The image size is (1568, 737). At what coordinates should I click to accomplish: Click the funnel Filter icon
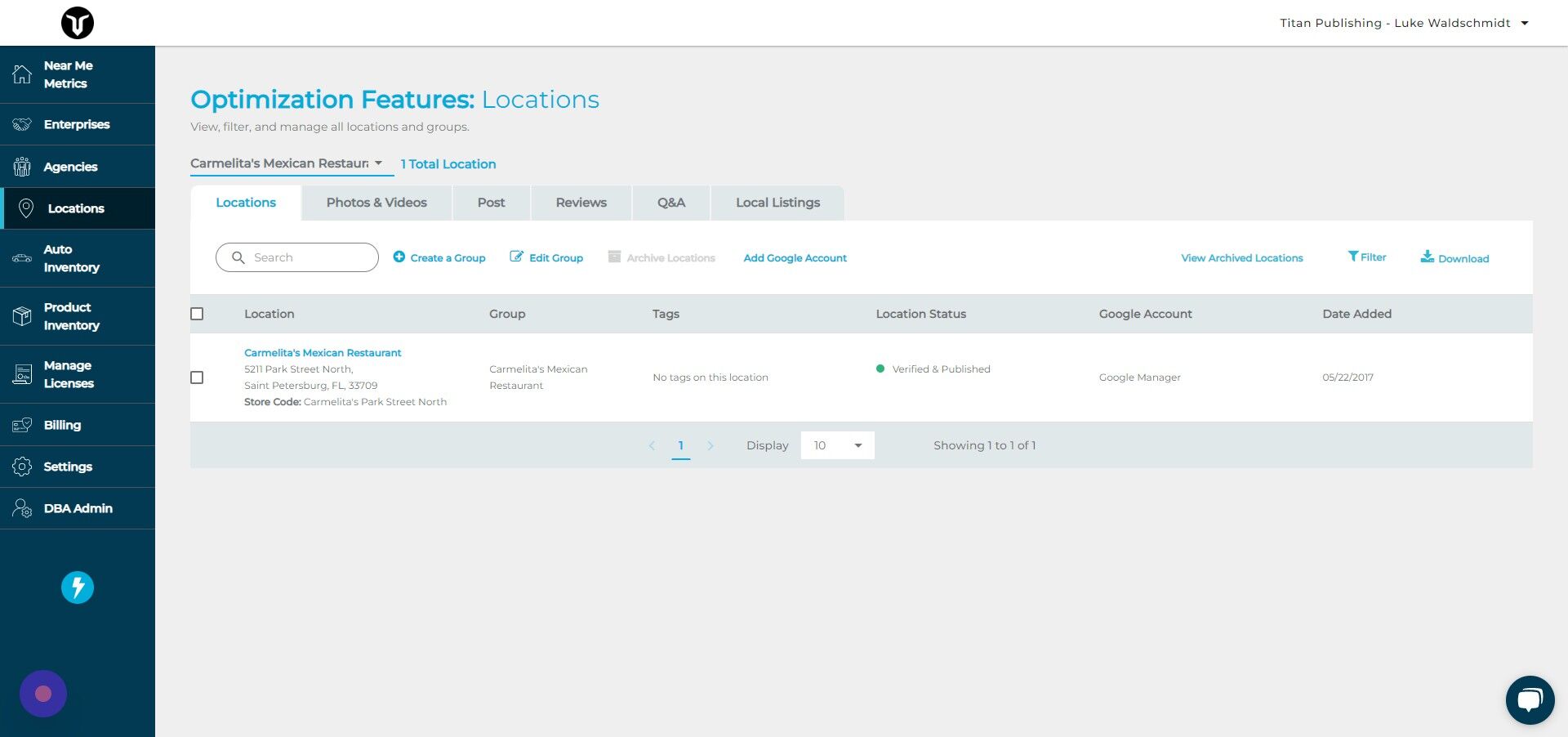coord(1353,257)
